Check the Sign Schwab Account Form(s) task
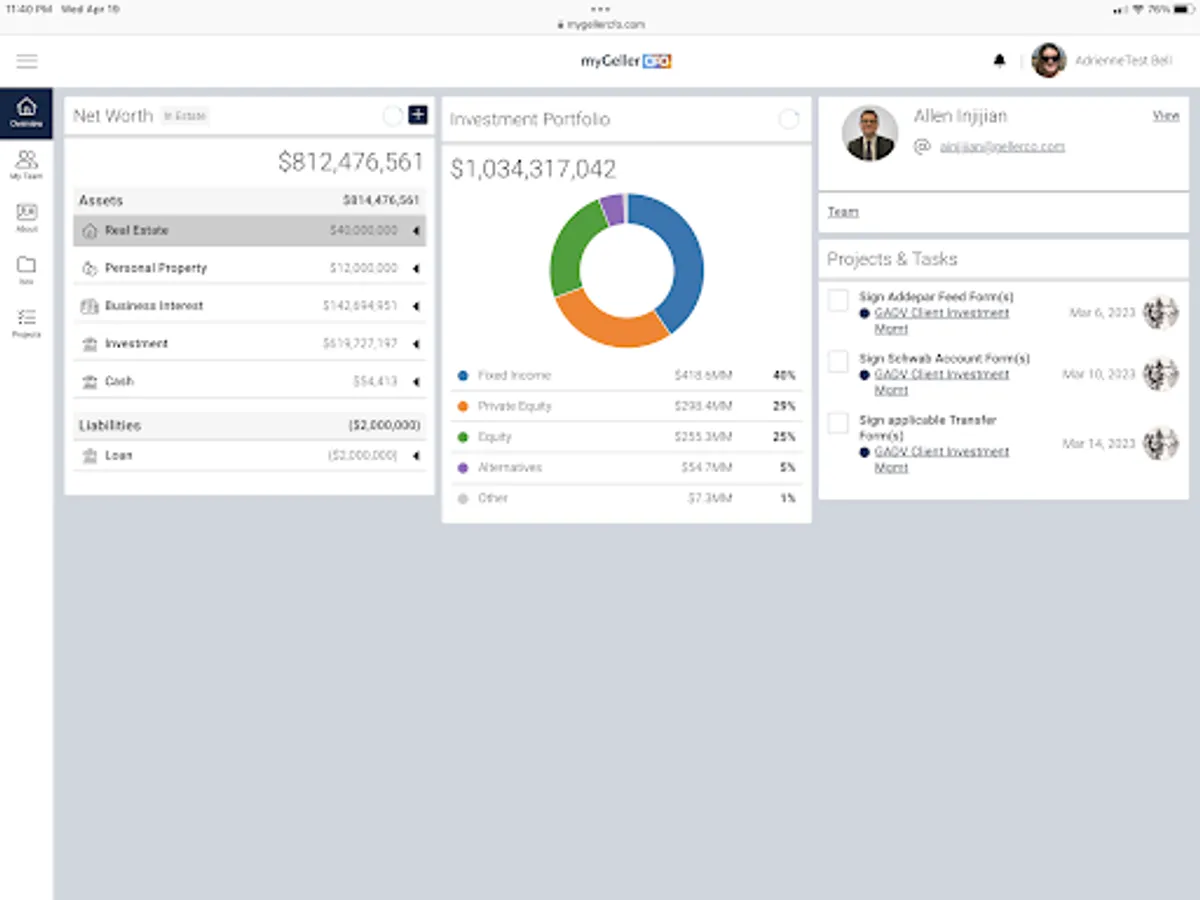 pyautogui.click(x=838, y=361)
